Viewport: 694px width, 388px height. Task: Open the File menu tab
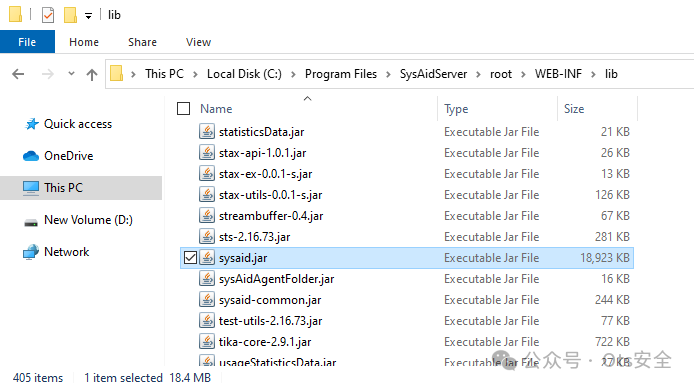tap(27, 42)
